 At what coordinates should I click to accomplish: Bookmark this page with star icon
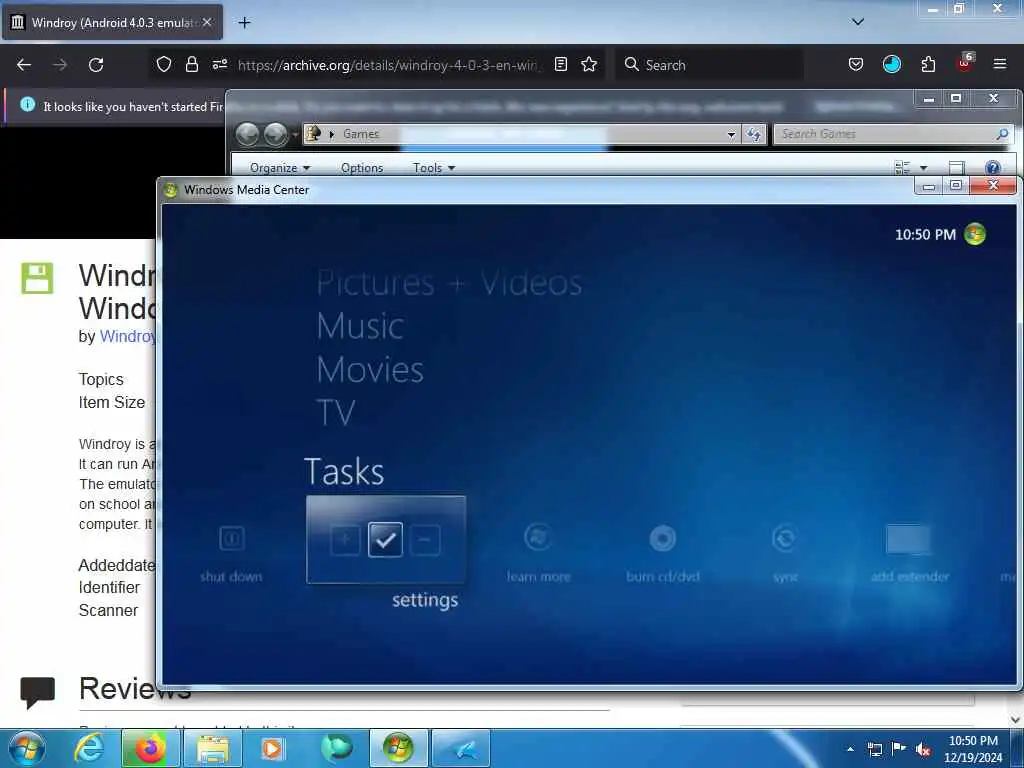coord(589,64)
